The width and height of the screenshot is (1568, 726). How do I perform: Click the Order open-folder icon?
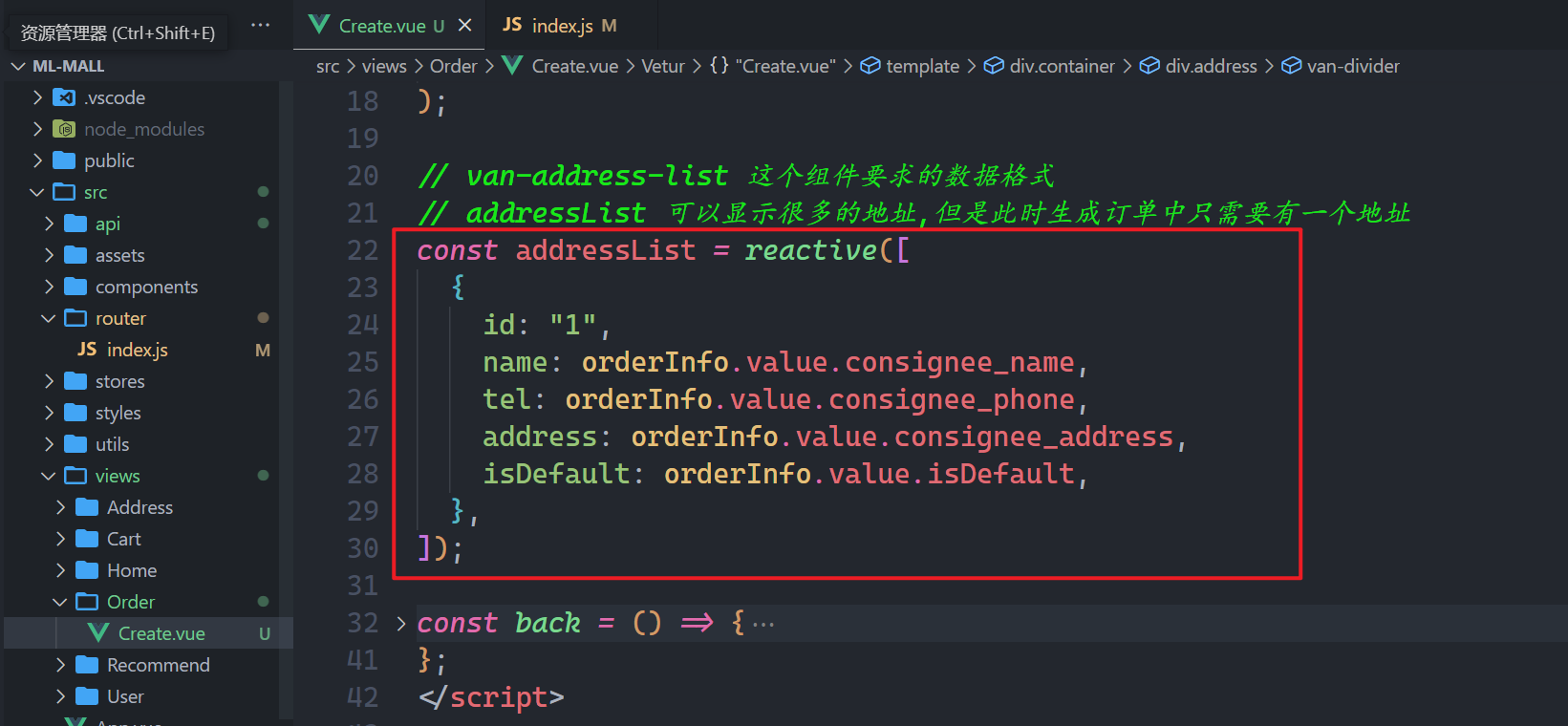[x=87, y=602]
